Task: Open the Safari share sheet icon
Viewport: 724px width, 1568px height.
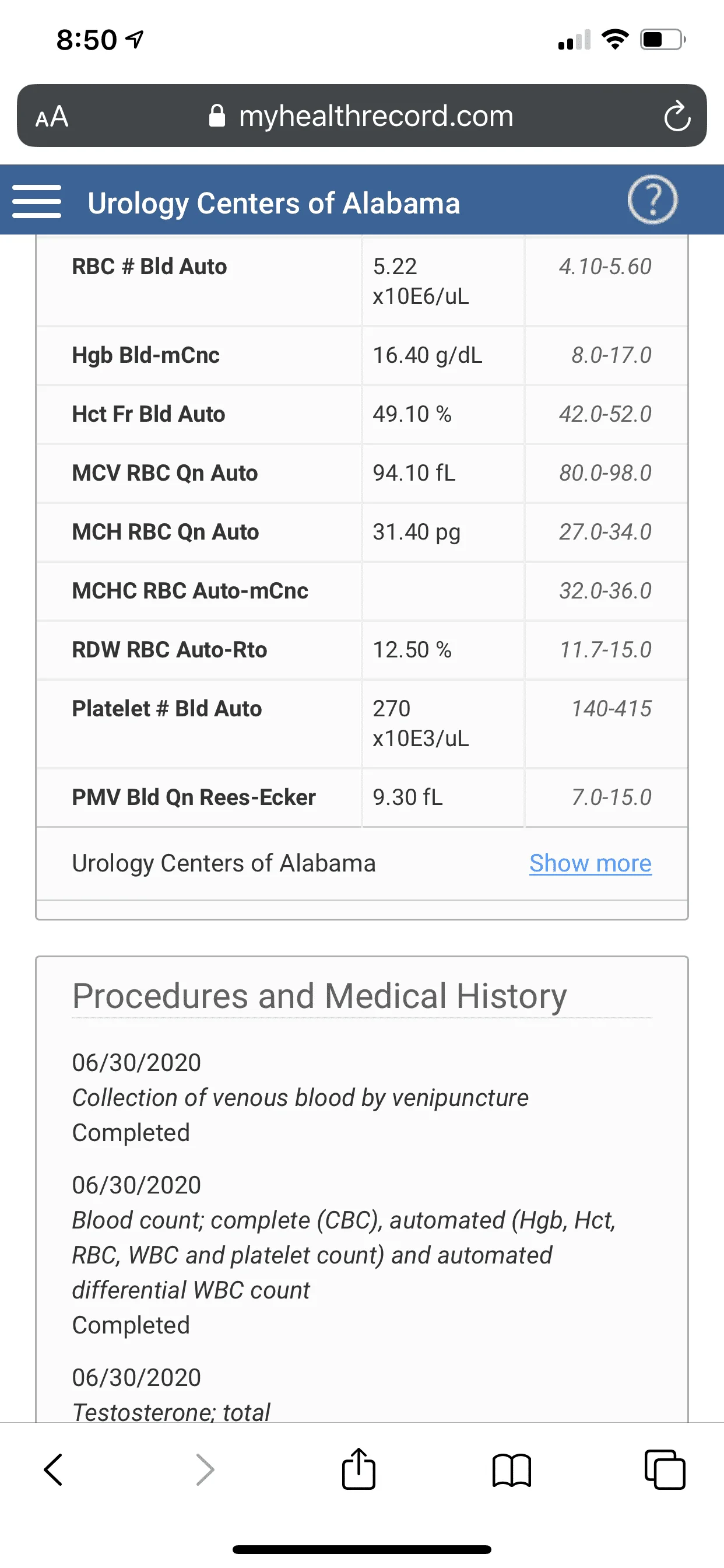Action: coord(359,1468)
